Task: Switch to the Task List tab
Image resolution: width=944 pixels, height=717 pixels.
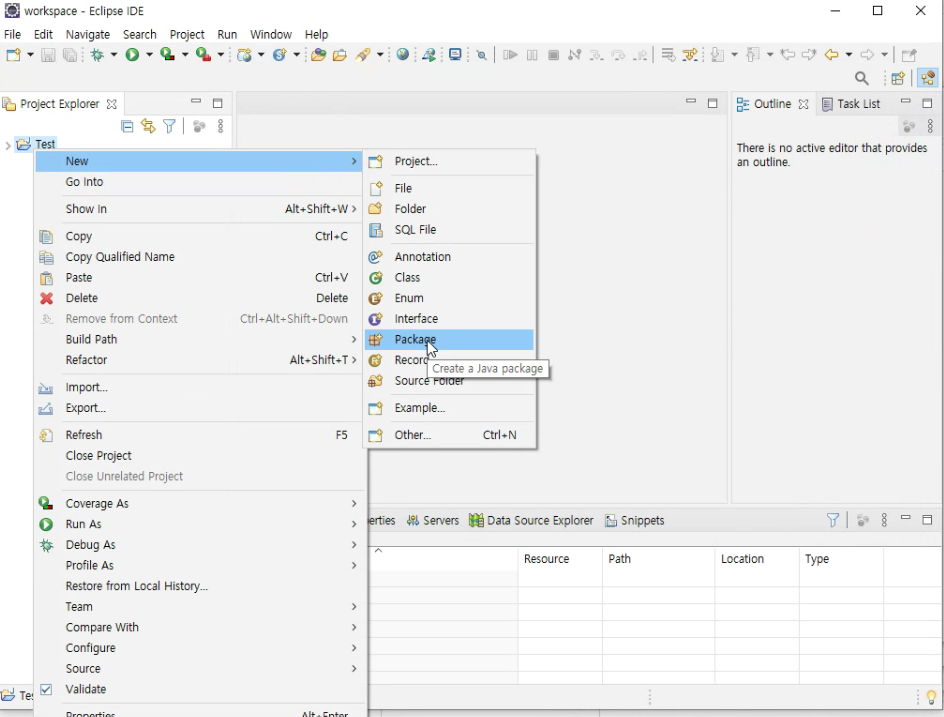Action: click(x=851, y=104)
